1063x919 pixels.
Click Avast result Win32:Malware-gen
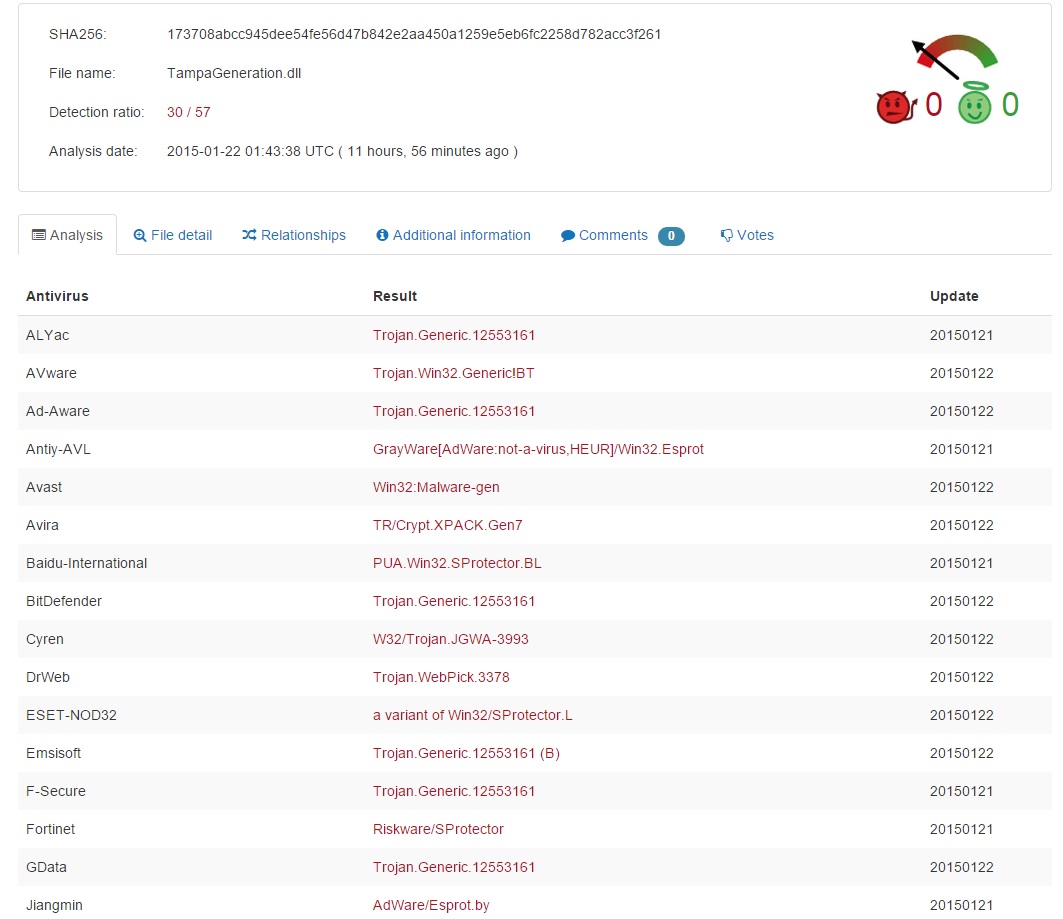[x=436, y=487]
